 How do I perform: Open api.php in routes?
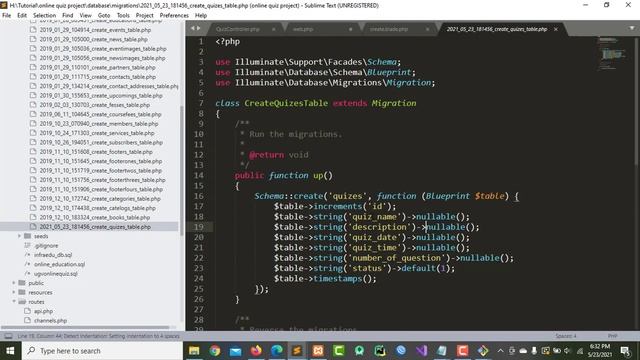pyautogui.click(x=43, y=311)
